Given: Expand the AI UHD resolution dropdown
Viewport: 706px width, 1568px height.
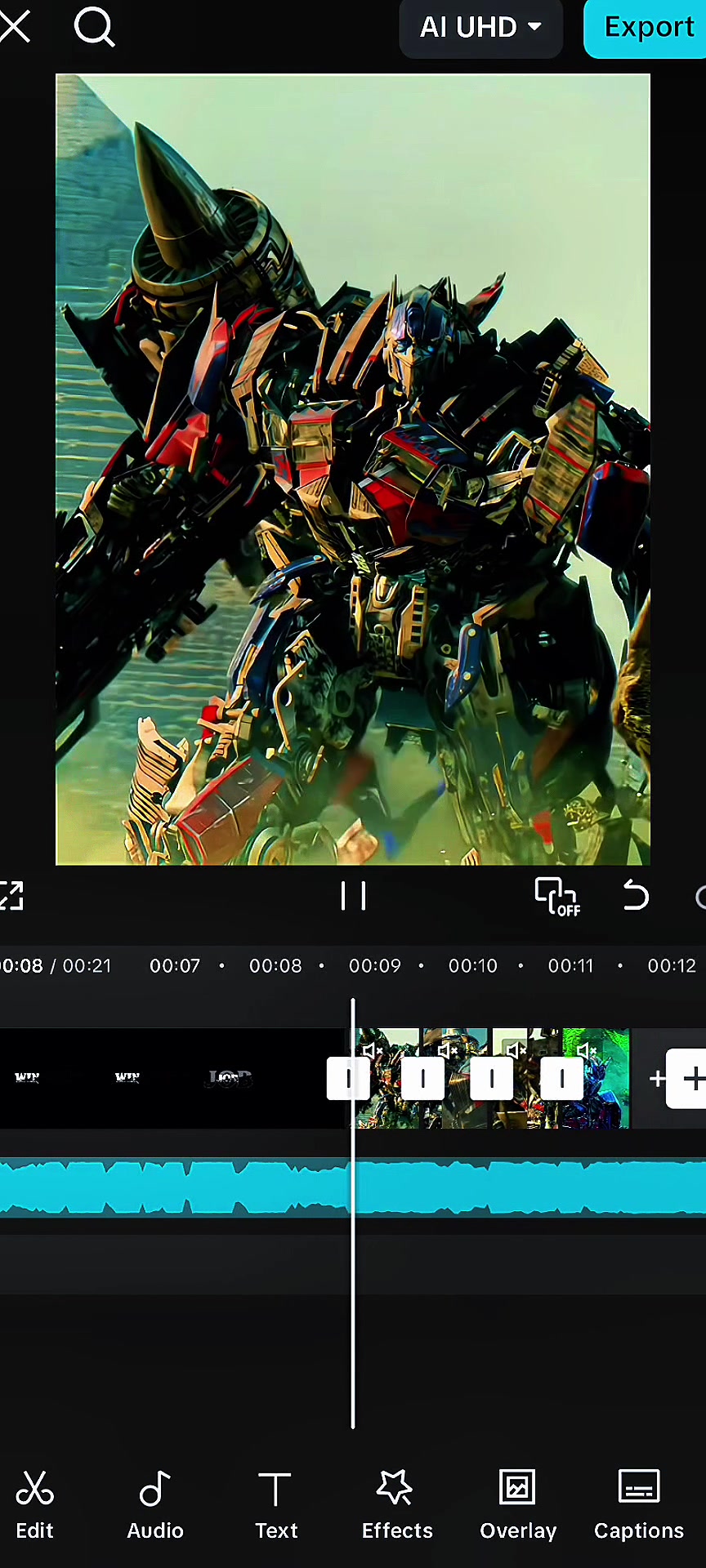Looking at the screenshot, I should coord(480,27).
